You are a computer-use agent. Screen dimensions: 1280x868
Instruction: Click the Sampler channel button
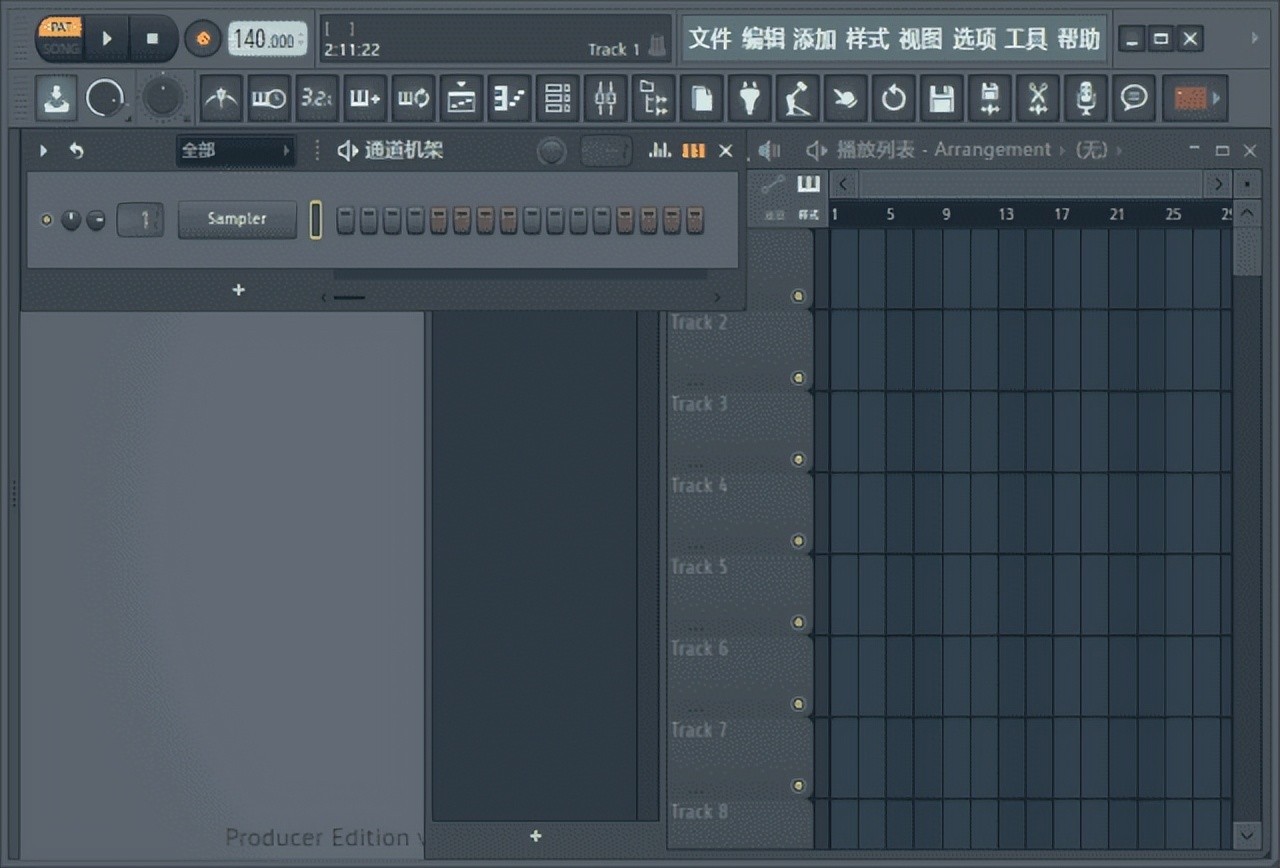pos(237,219)
